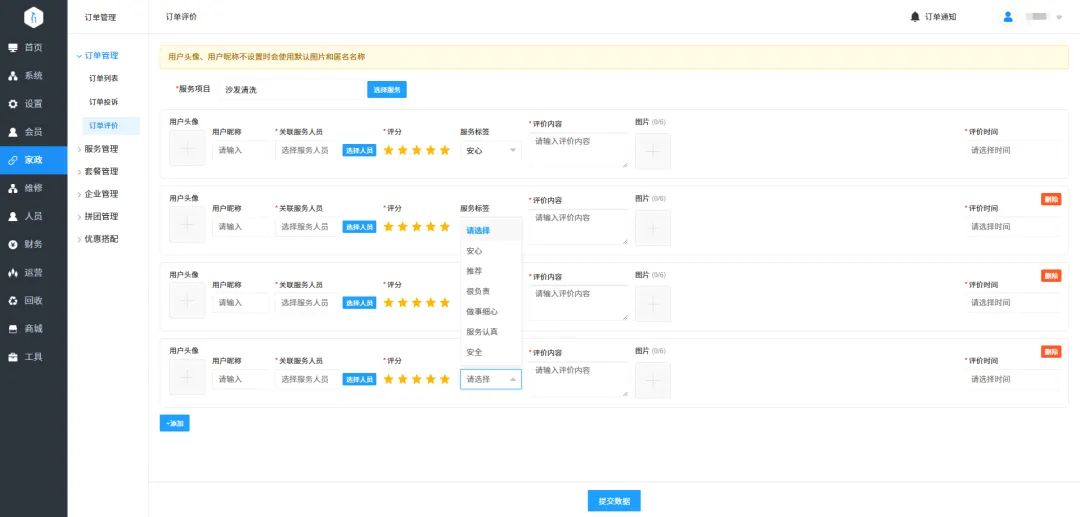Open the 运营 sidebar section
This screenshot has height=517, width=1080.
34,273
